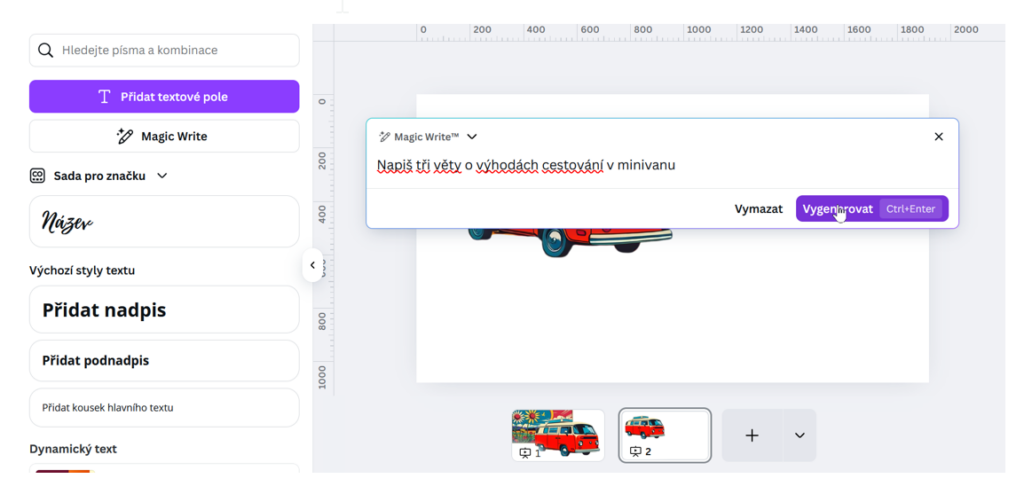Screen dimensions: 1024x494
Task: Open the Magic Write™ dropdown chevron in dialog
Action: (472, 137)
